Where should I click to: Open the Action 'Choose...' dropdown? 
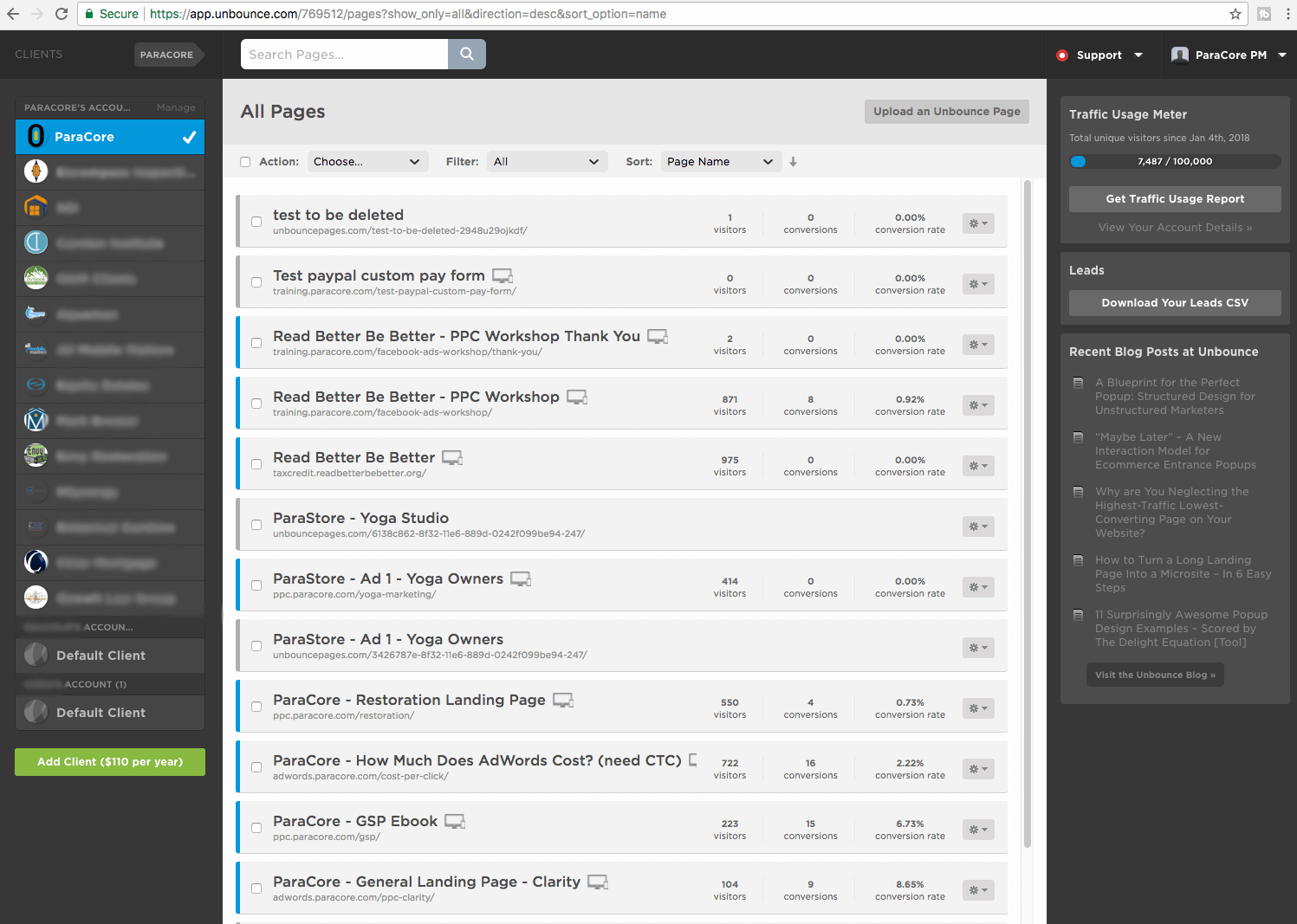[x=367, y=162]
